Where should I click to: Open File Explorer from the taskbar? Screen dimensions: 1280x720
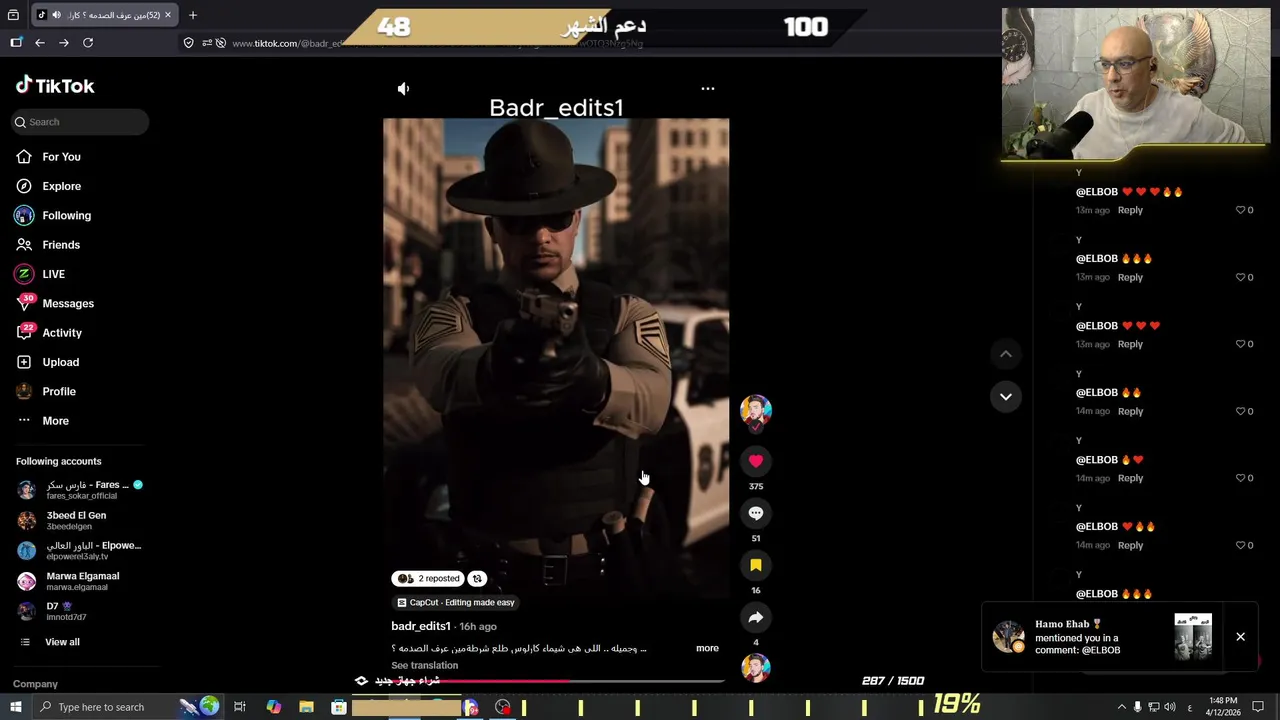pyautogui.click(x=306, y=707)
